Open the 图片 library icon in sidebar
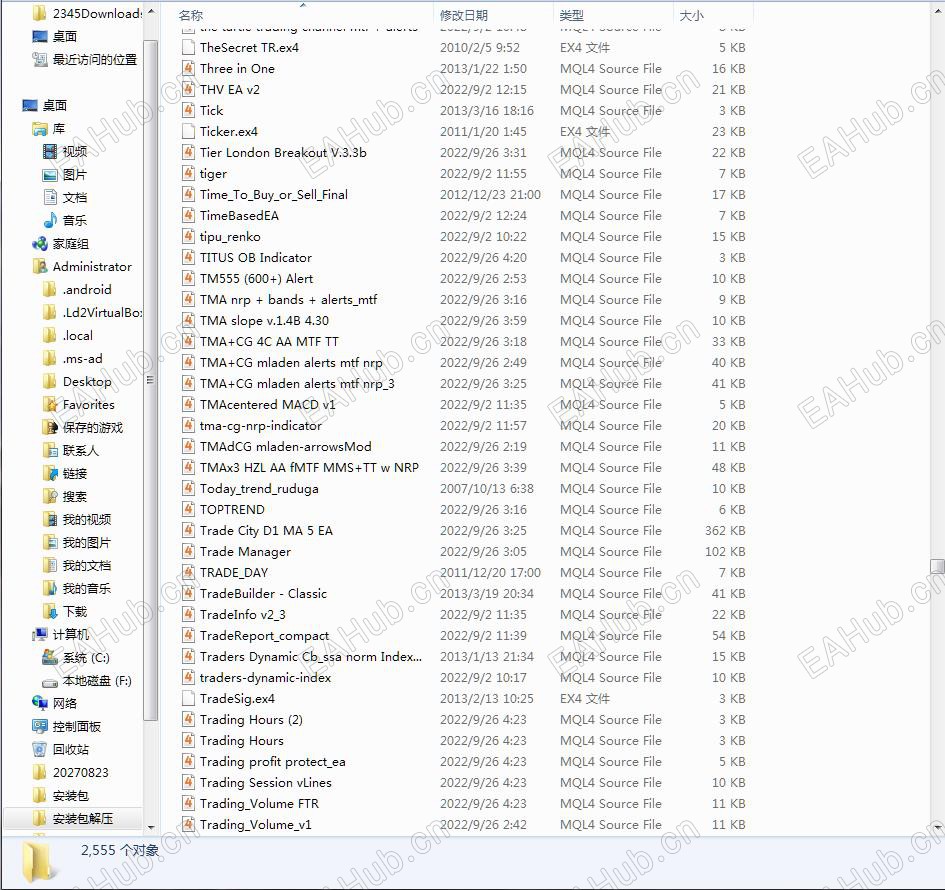This screenshot has height=890, width=945. (x=50, y=175)
